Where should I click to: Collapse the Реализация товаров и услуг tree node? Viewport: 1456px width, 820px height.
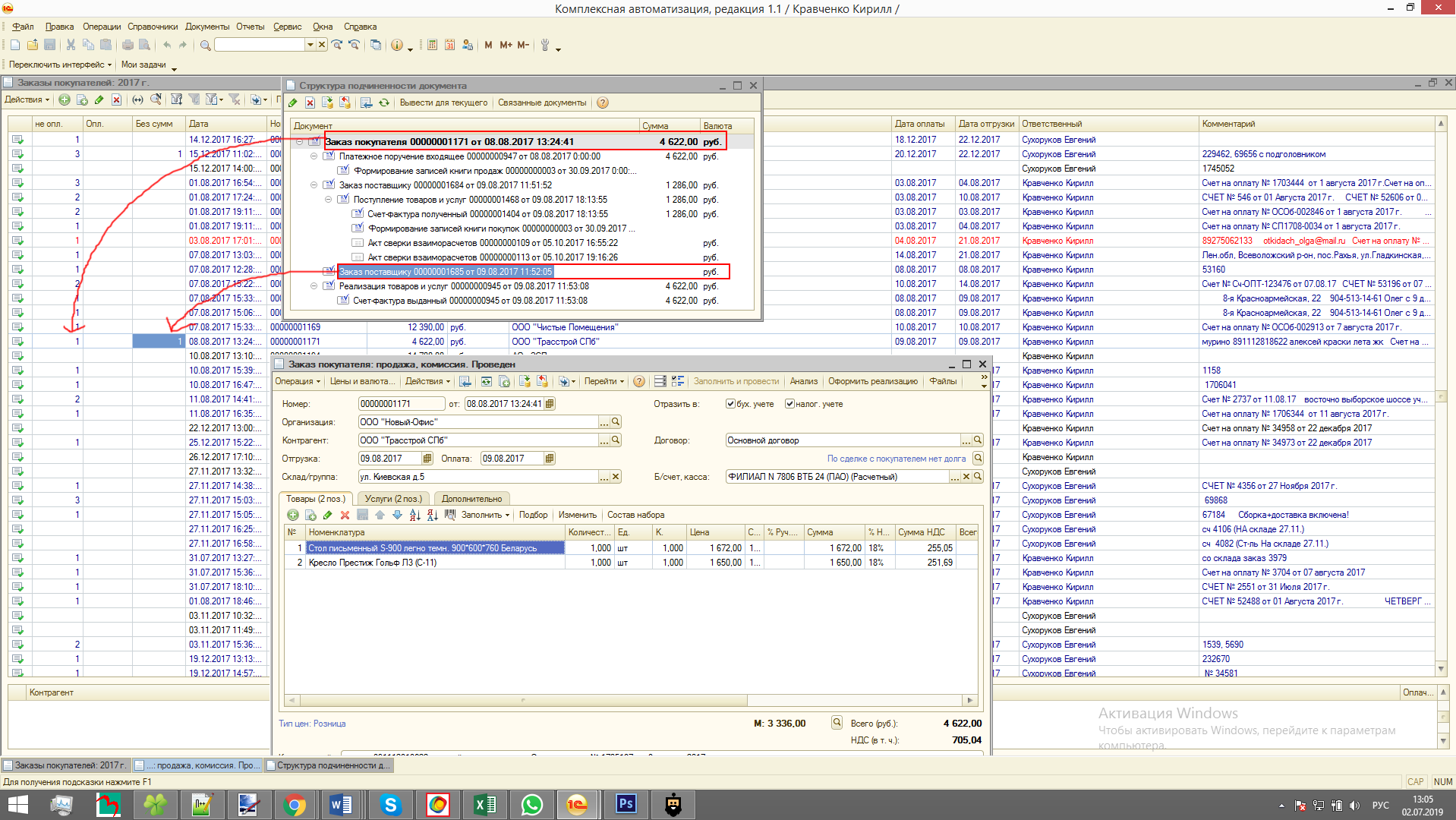coord(314,286)
